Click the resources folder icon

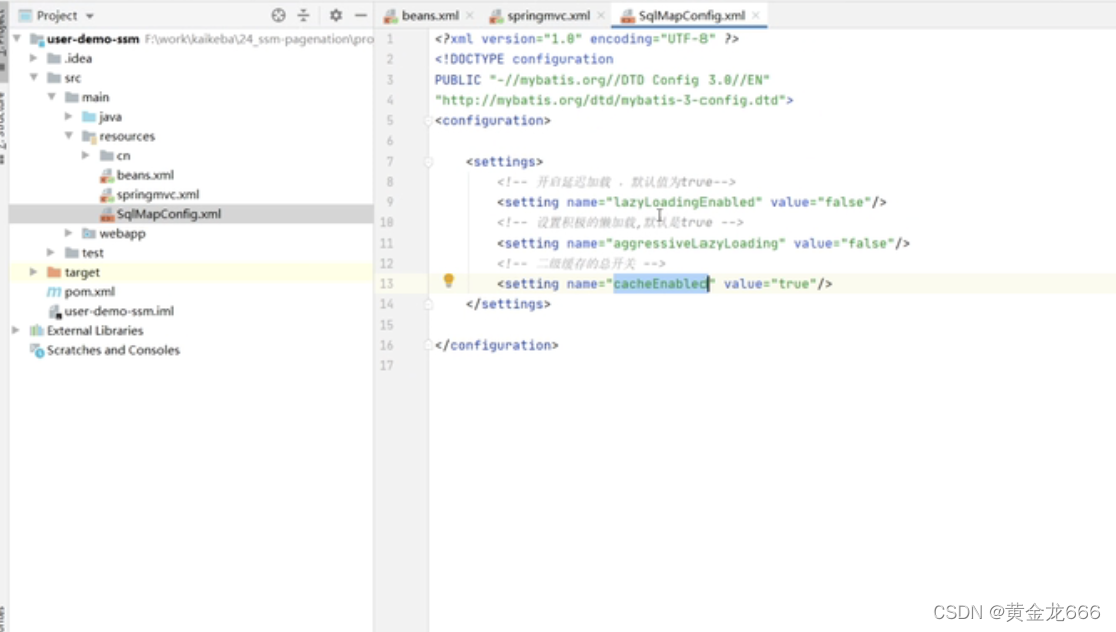89,136
